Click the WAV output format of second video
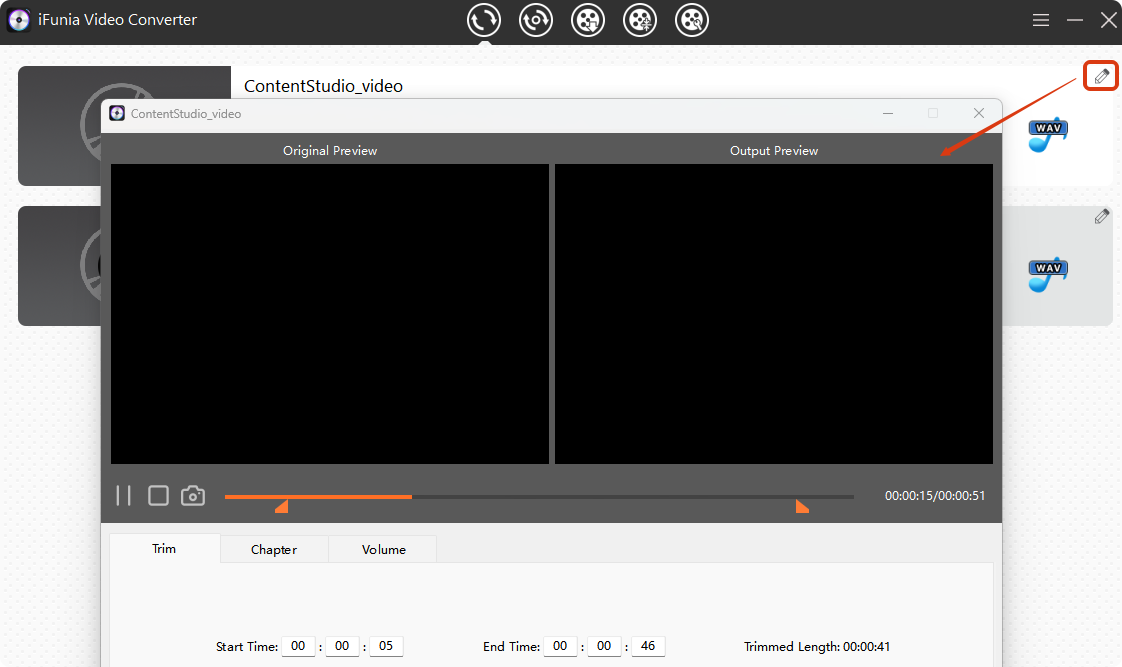Viewport: 1122px width, 667px height. 1048,274
